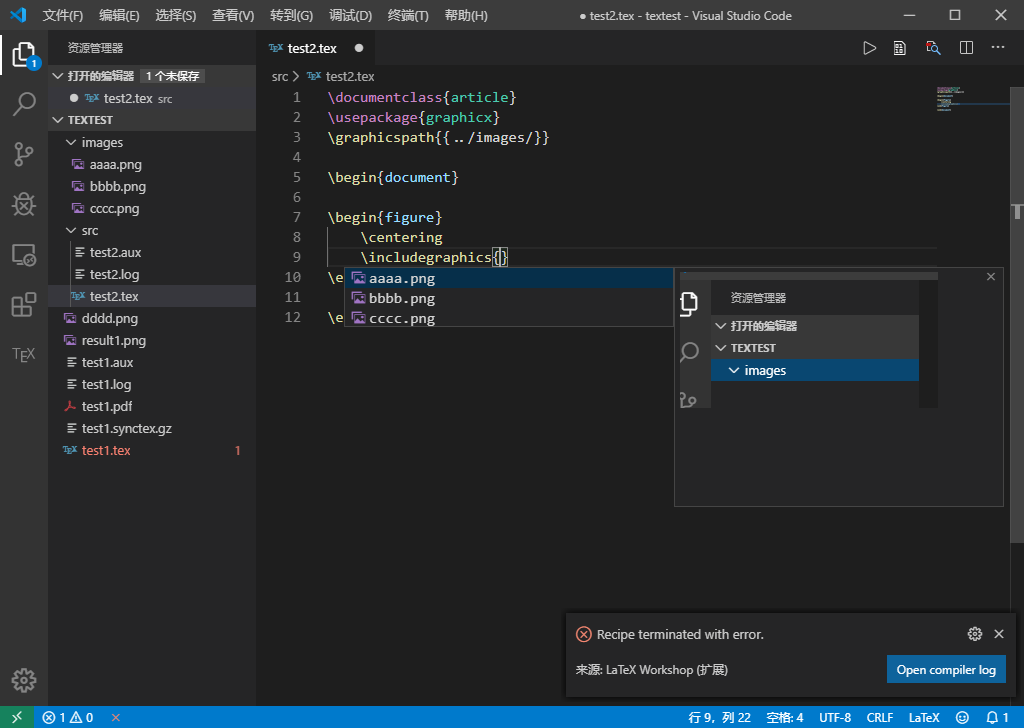Split the editor with split icon
The image size is (1024, 728).
coord(967,48)
